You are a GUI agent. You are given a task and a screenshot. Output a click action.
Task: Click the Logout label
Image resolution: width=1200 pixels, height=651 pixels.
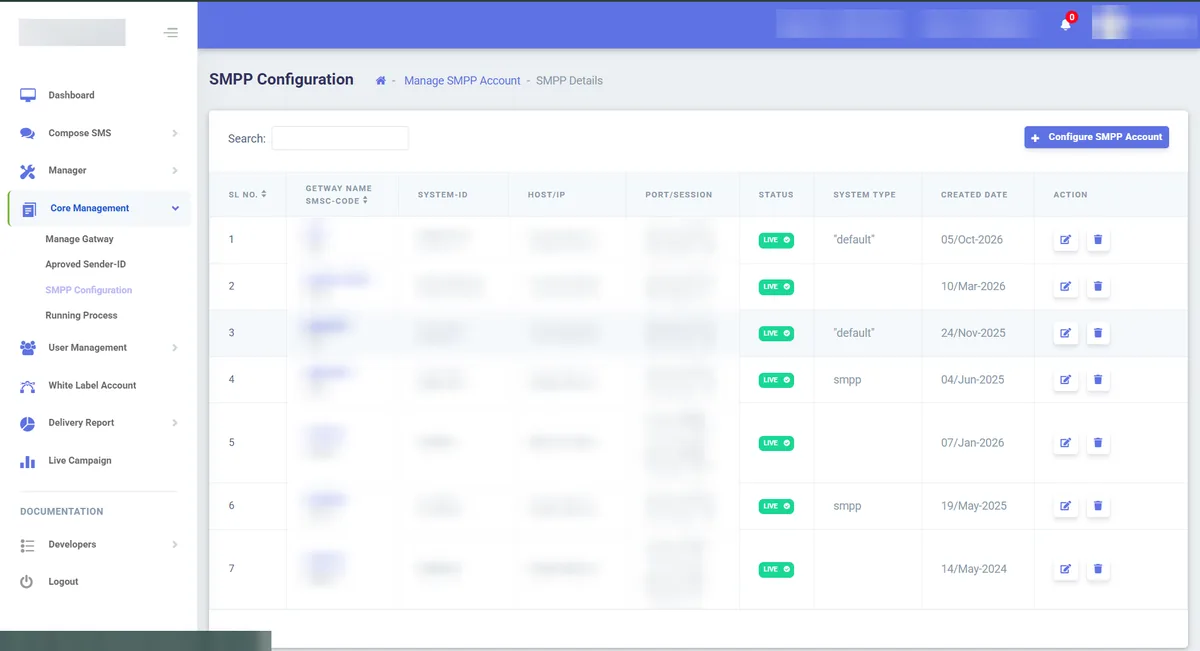63,582
